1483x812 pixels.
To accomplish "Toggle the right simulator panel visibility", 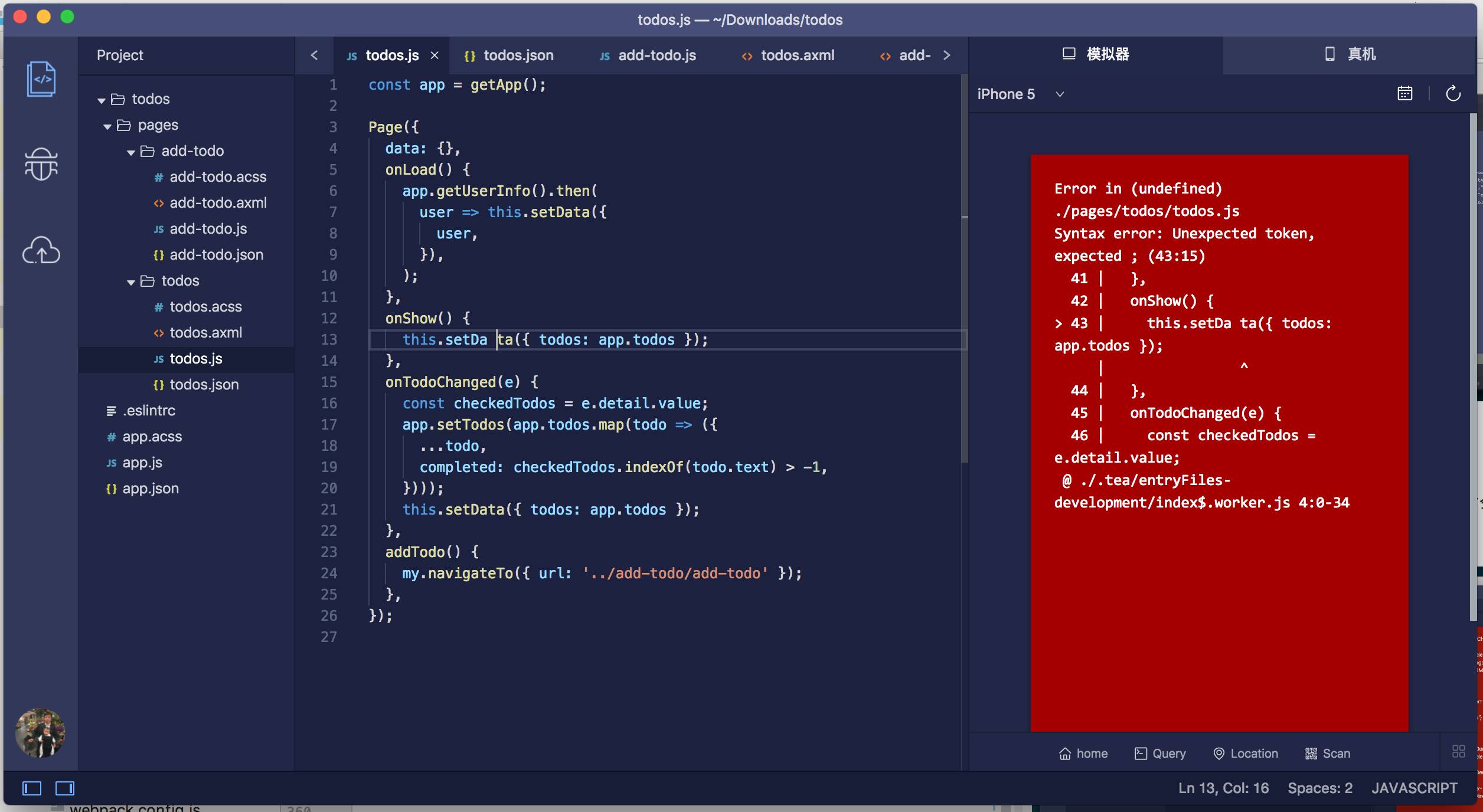I will (65, 788).
